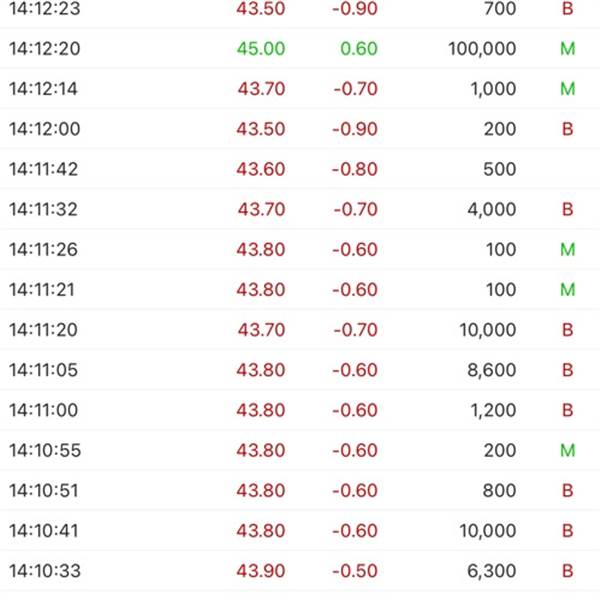Click the B marker on the 14:11:20 row
This screenshot has width=600, height=600.
(568, 330)
